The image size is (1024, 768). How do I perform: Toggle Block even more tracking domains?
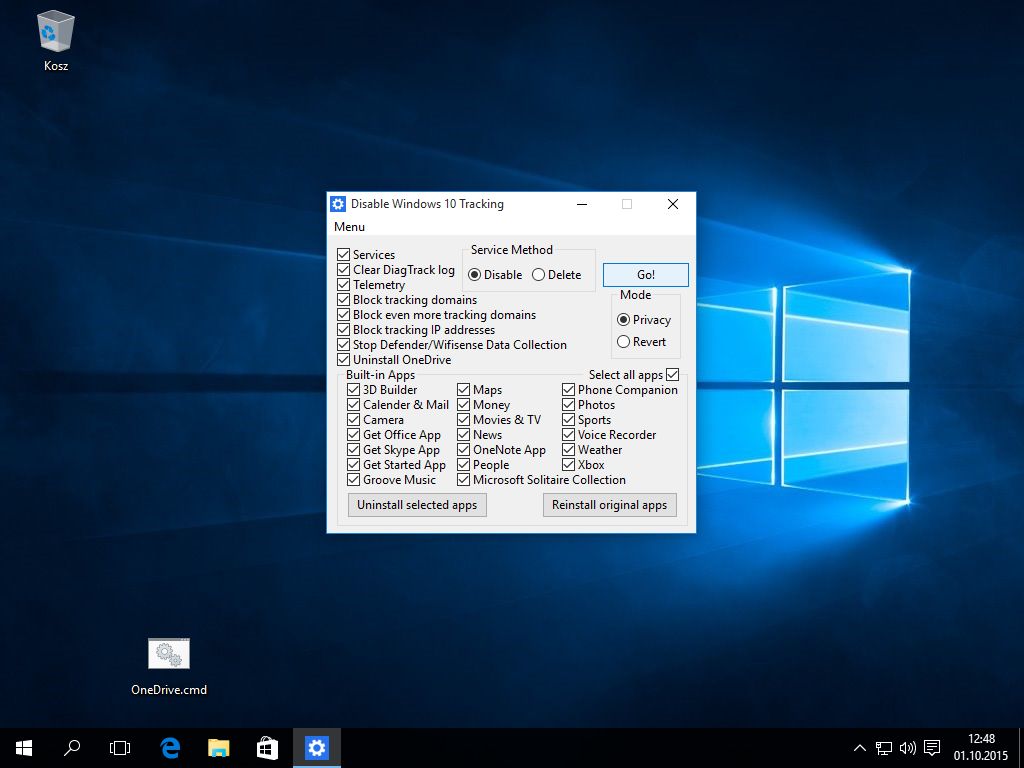[344, 314]
